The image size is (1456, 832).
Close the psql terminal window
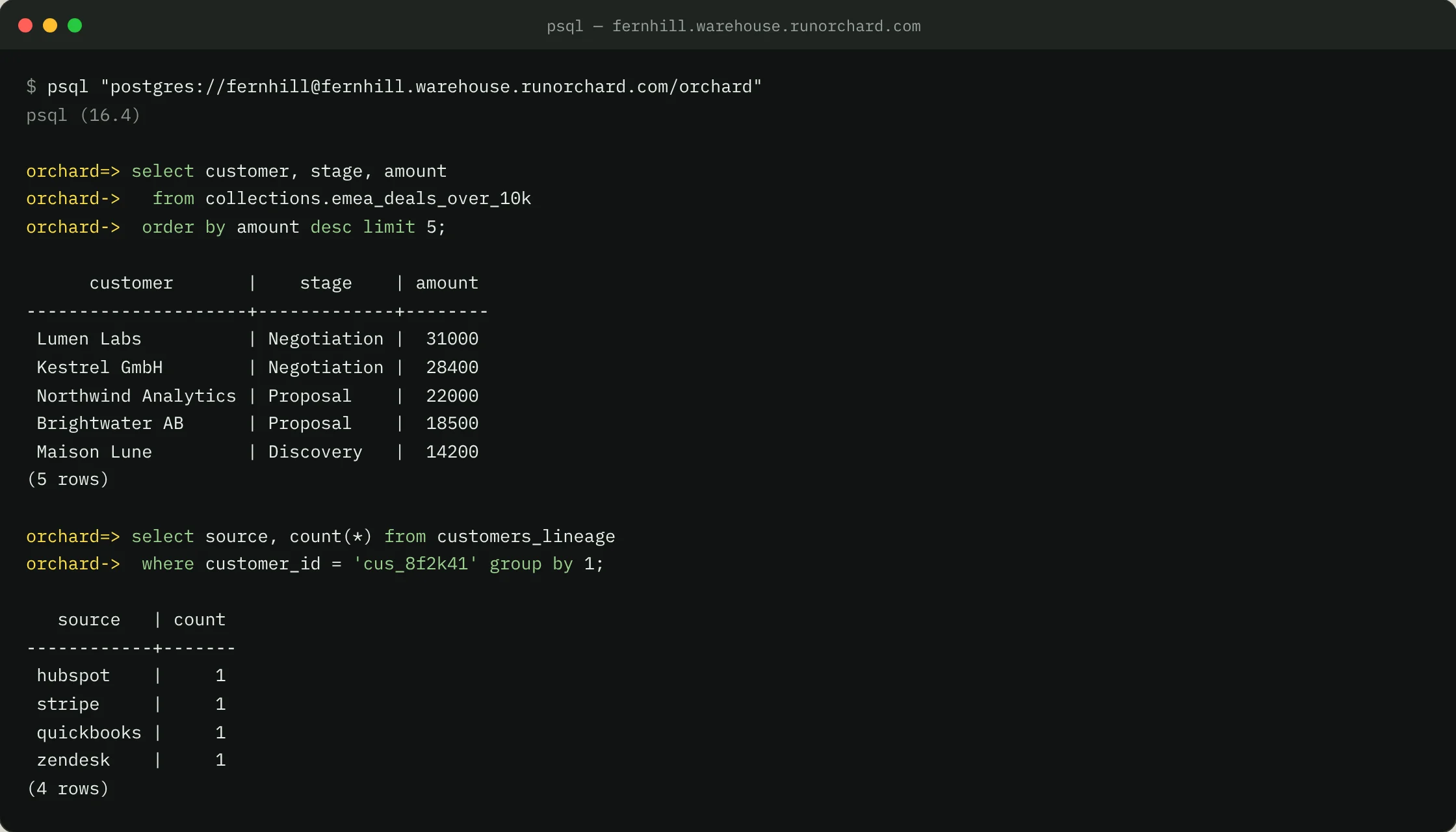(25, 25)
